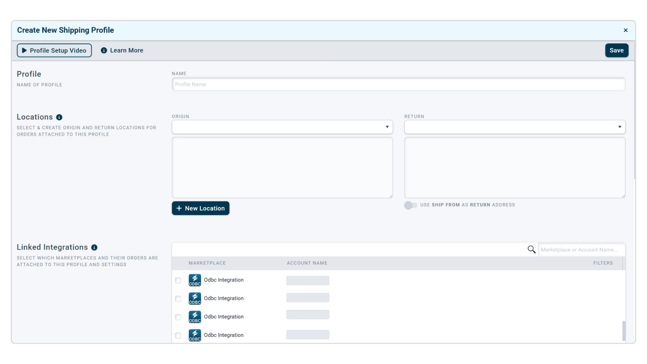The image size is (647, 364).
Task: Open the Return location dropdown
Action: point(515,127)
